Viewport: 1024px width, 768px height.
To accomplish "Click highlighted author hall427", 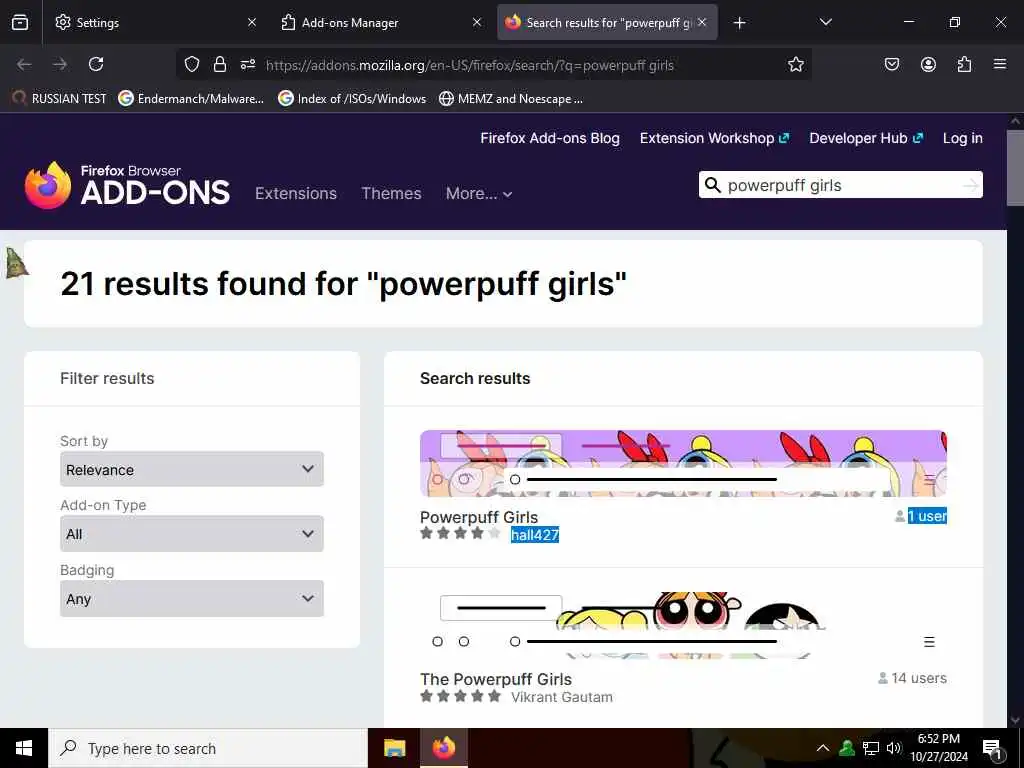I will click(535, 535).
